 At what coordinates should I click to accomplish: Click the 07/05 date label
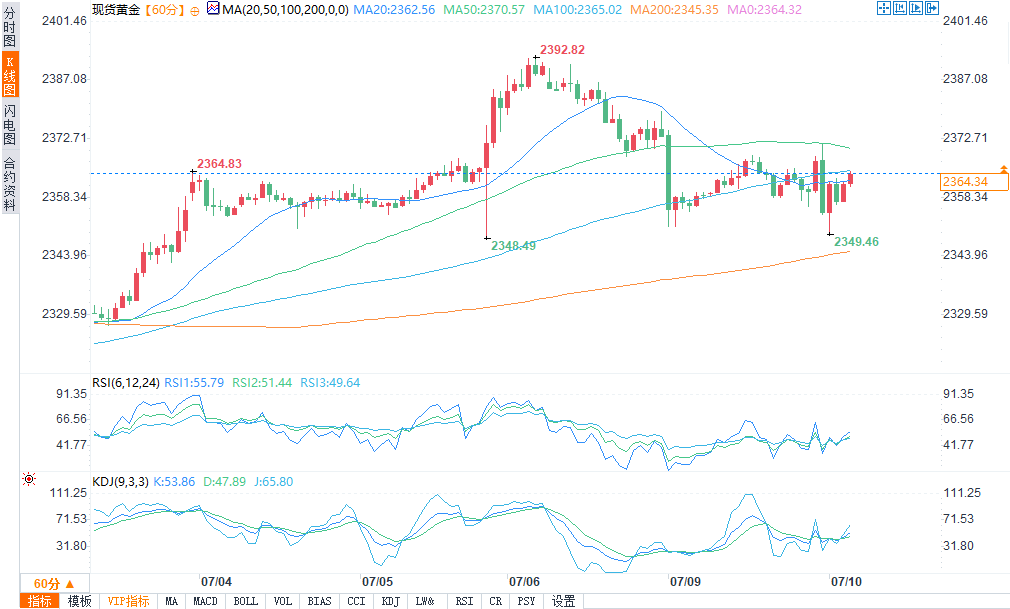[x=377, y=582]
